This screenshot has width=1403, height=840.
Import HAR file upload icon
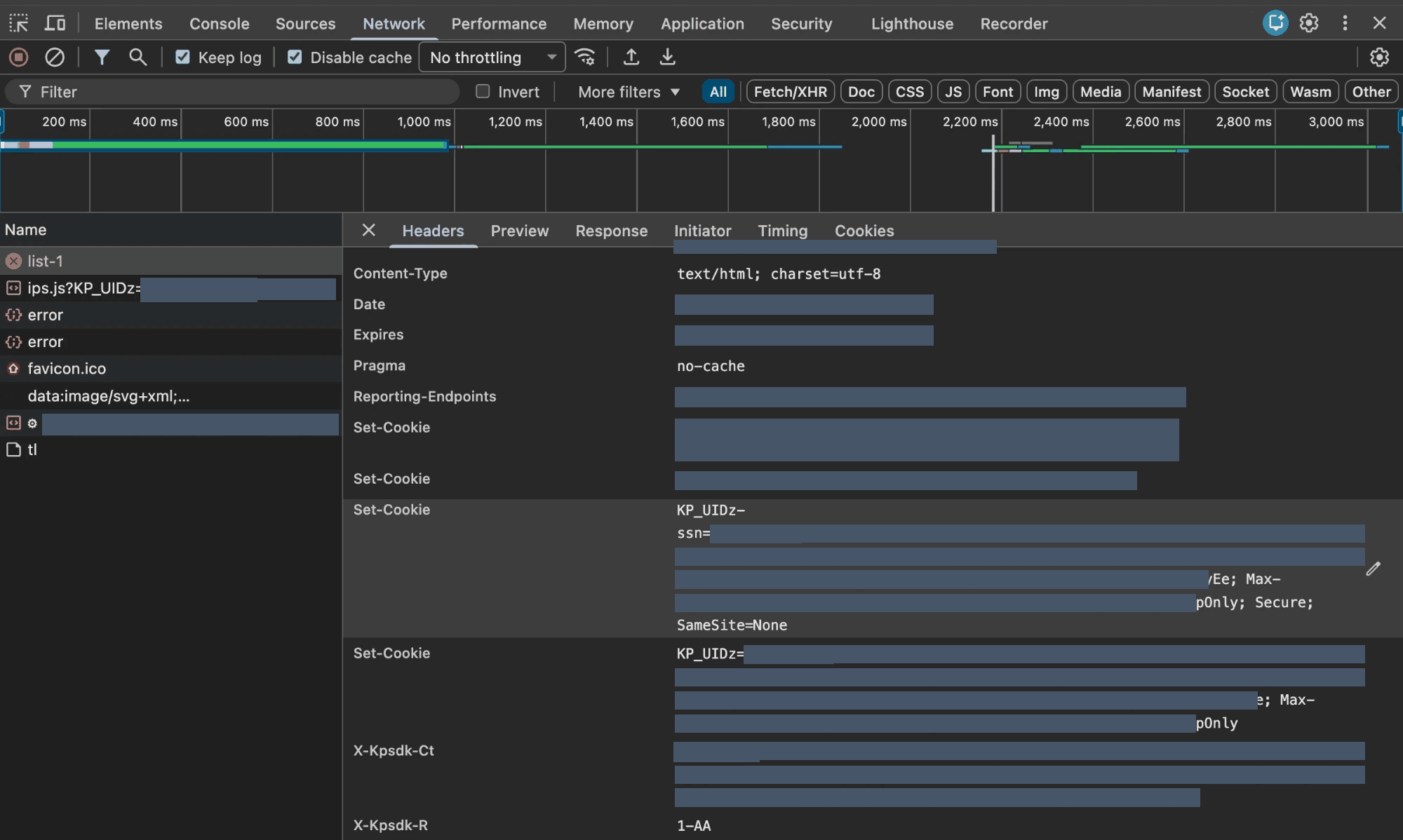[x=631, y=57]
